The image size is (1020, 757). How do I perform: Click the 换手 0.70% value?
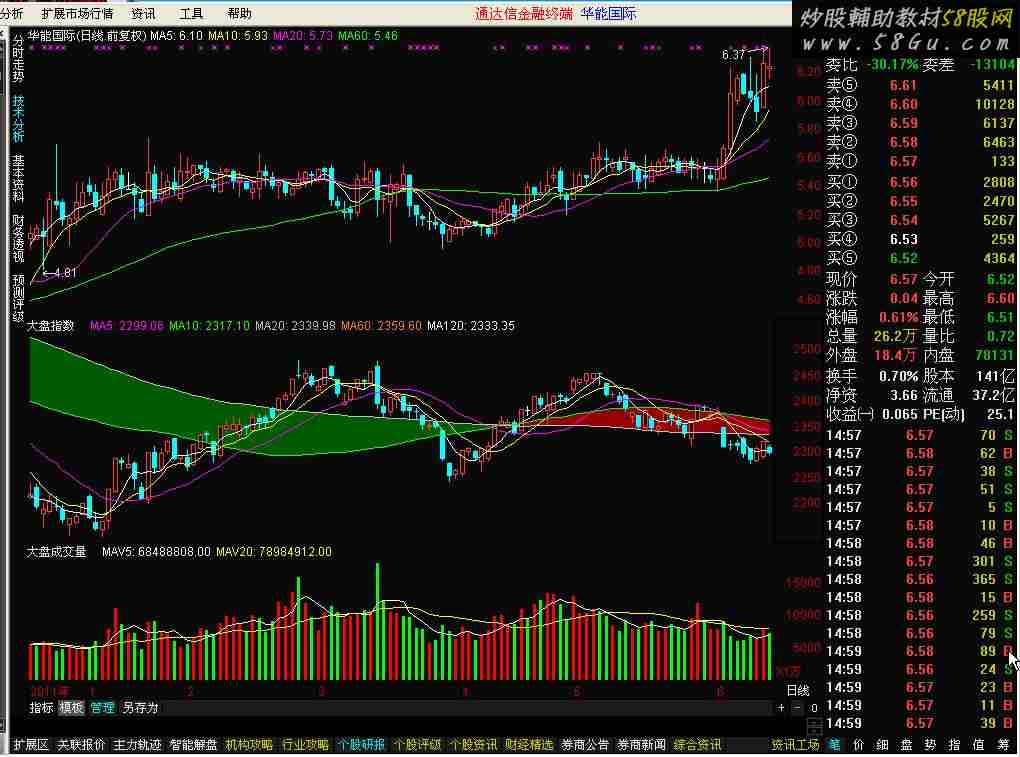tap(899, 376)
